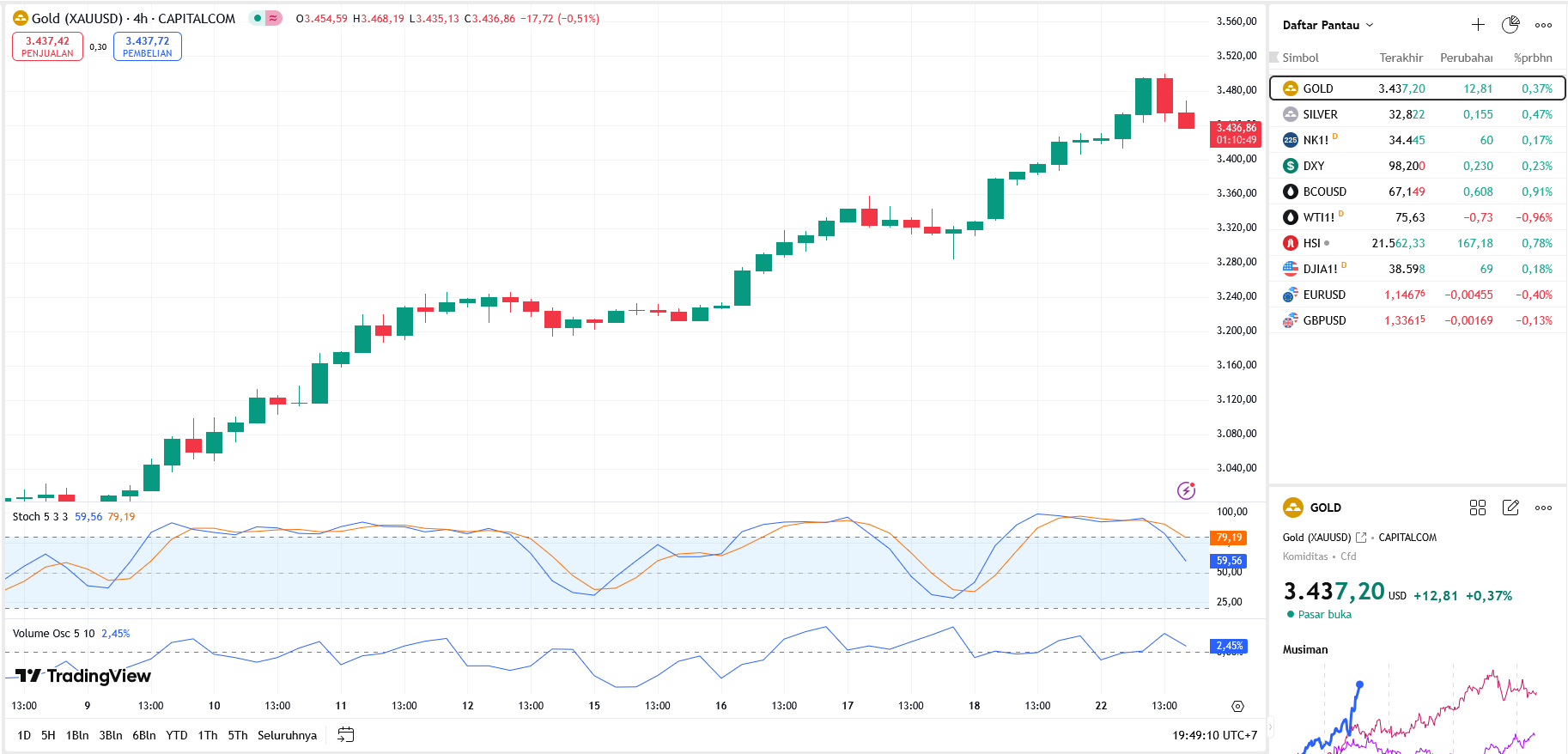The height and width of the screenshot is (754, 1568).
Task: Open the pie chart icon in watchlist header
Action: point(1510,25)
